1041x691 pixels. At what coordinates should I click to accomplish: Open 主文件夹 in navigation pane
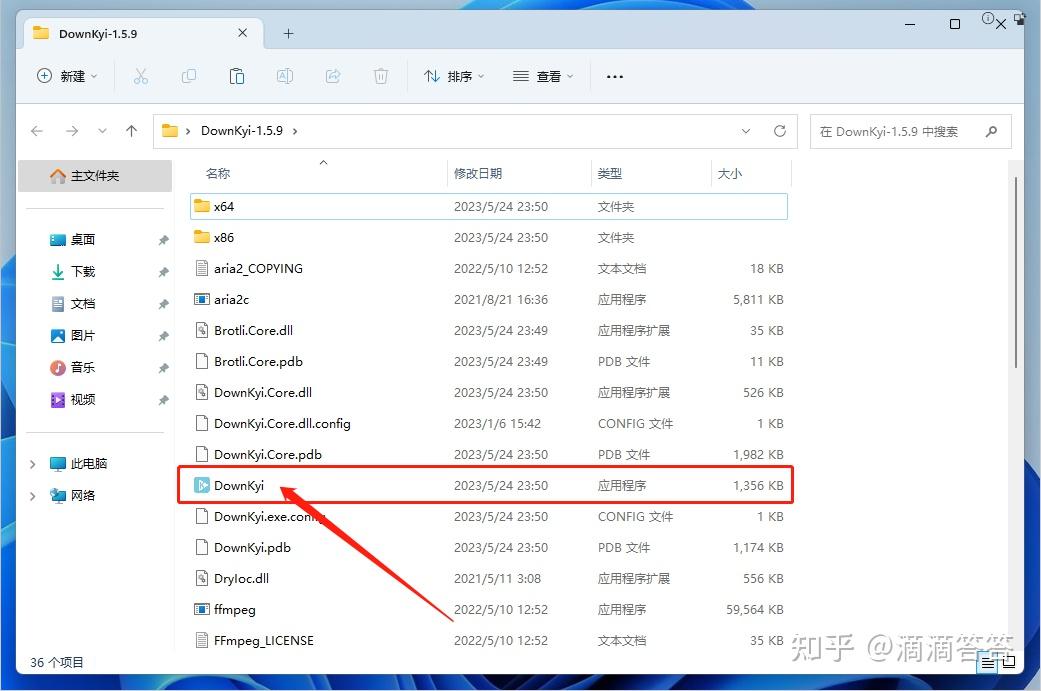pyautogui.click(x=95, y=176)
